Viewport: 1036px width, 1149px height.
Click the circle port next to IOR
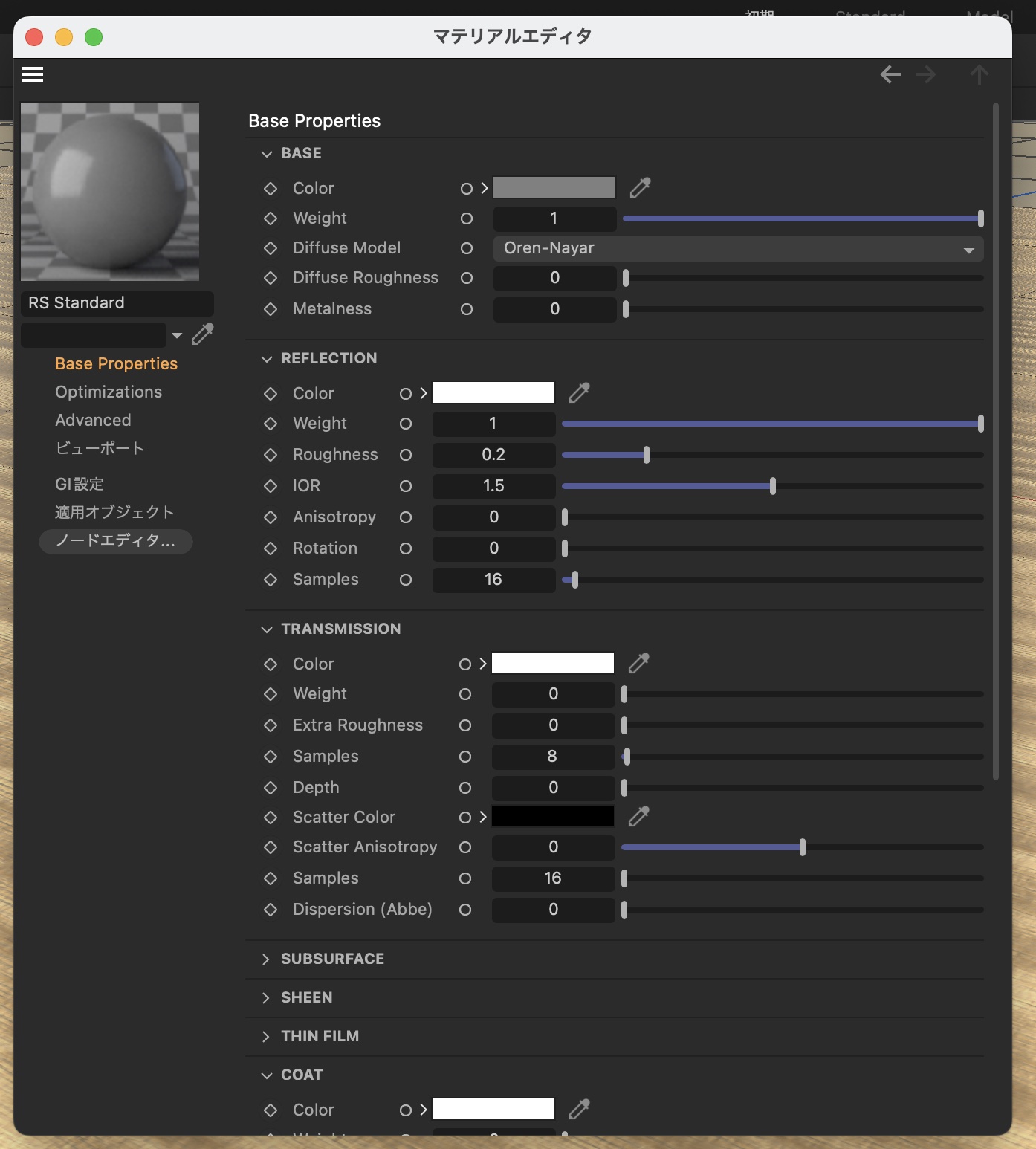point(406,486)
